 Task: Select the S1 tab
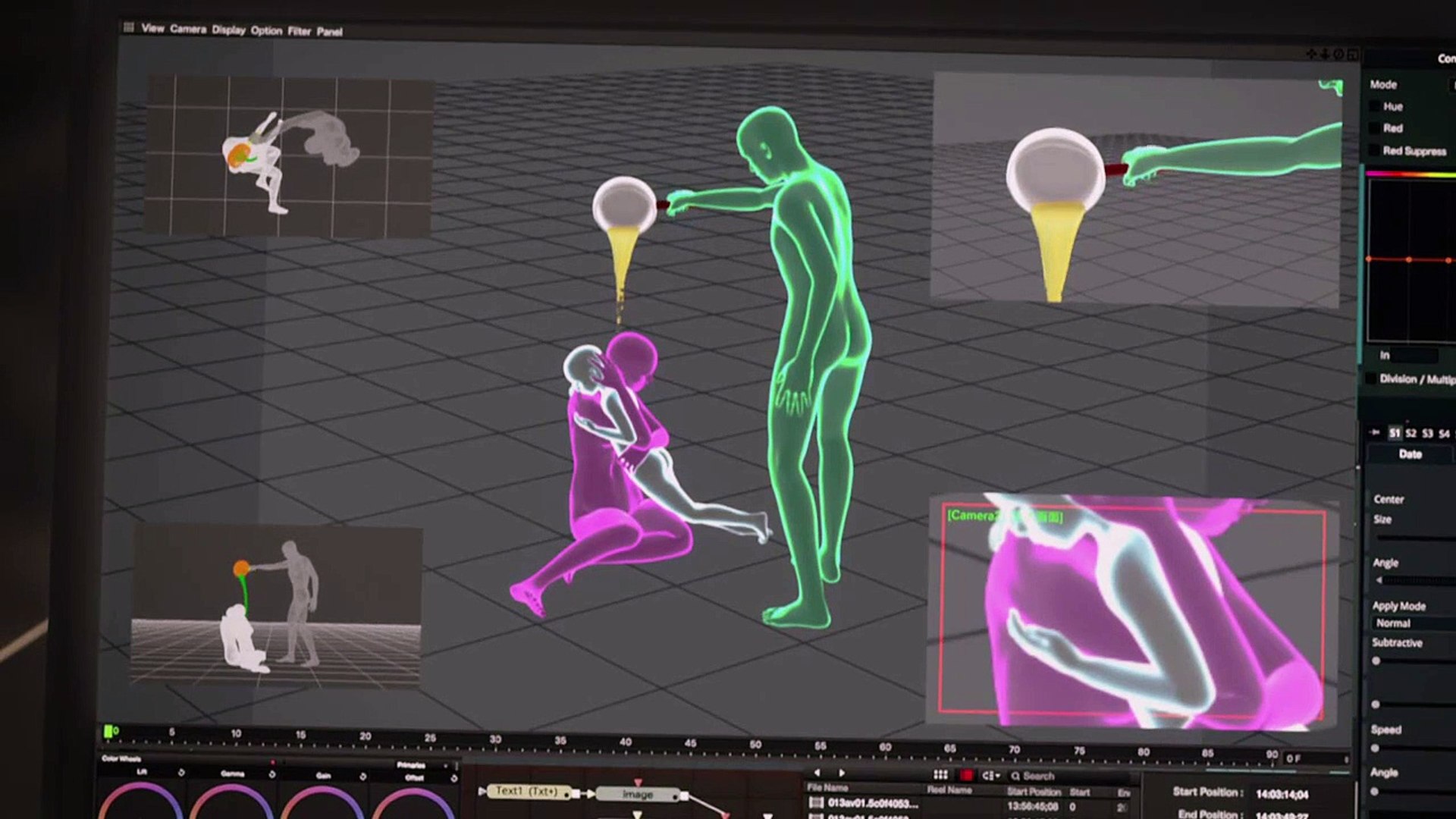(x=1394, y=433)
